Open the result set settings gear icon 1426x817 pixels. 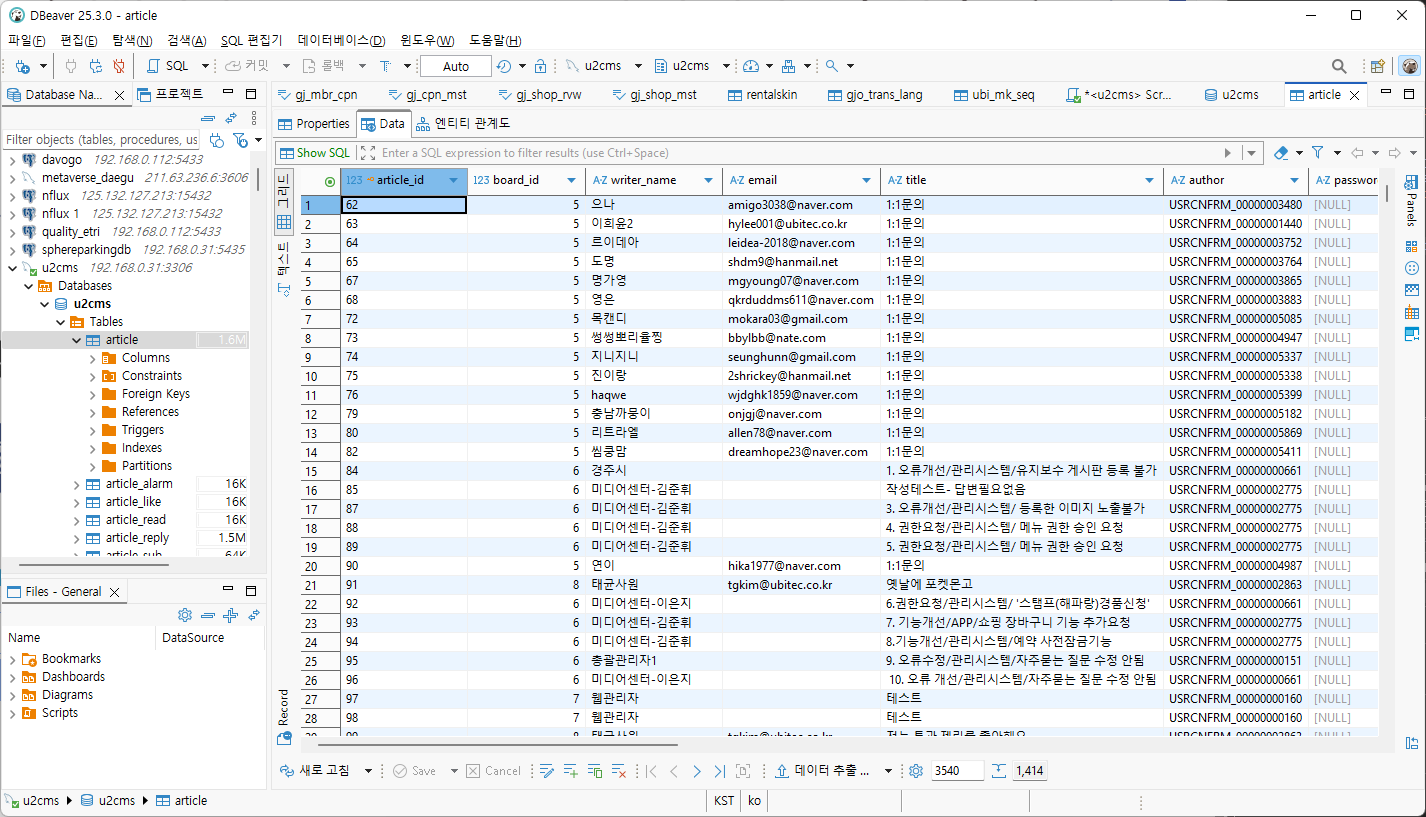point(916,771)
